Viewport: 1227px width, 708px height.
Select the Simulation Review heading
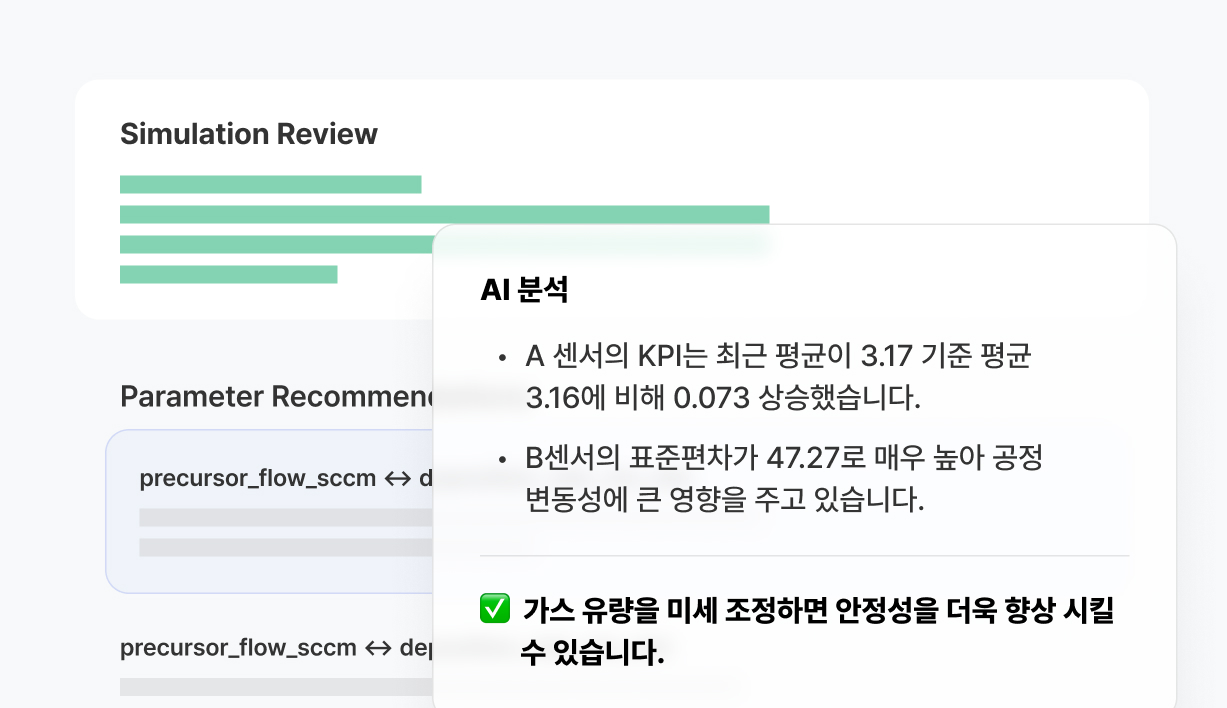249,135
